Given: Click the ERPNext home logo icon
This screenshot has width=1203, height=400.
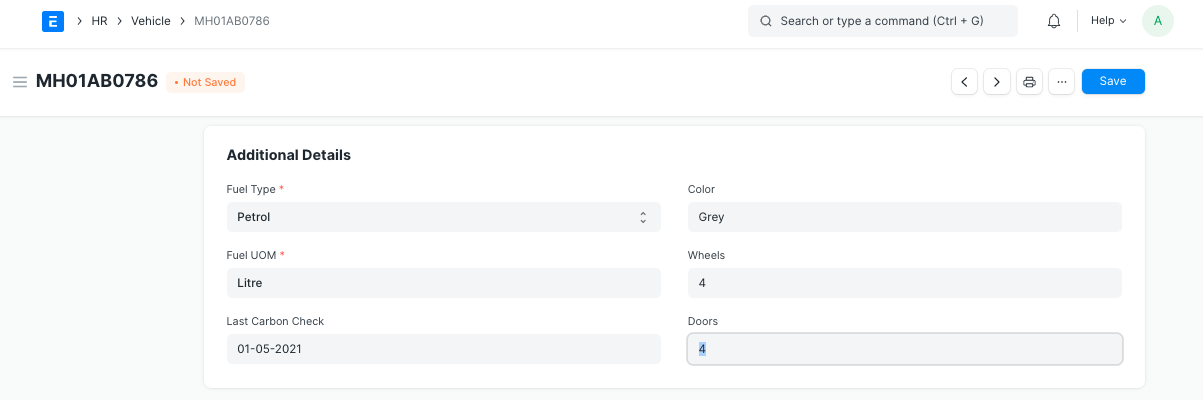Looking at the screenshot, I should [53, 21].
